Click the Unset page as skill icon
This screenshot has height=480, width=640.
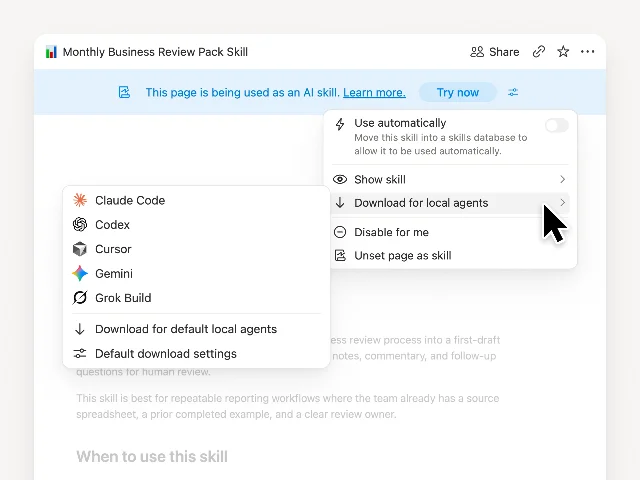click(340, 256)
